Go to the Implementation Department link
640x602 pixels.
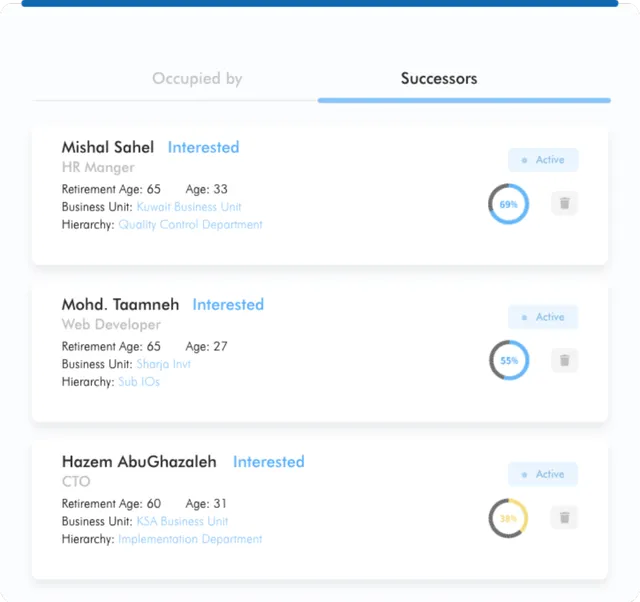tap(190, 539)
